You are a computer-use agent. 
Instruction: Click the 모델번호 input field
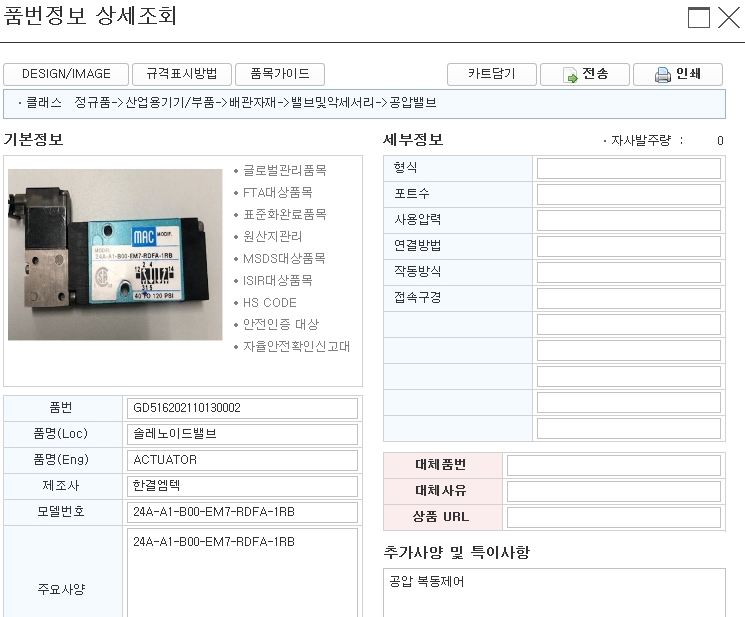pyautogui.click(x=242, y=512)
